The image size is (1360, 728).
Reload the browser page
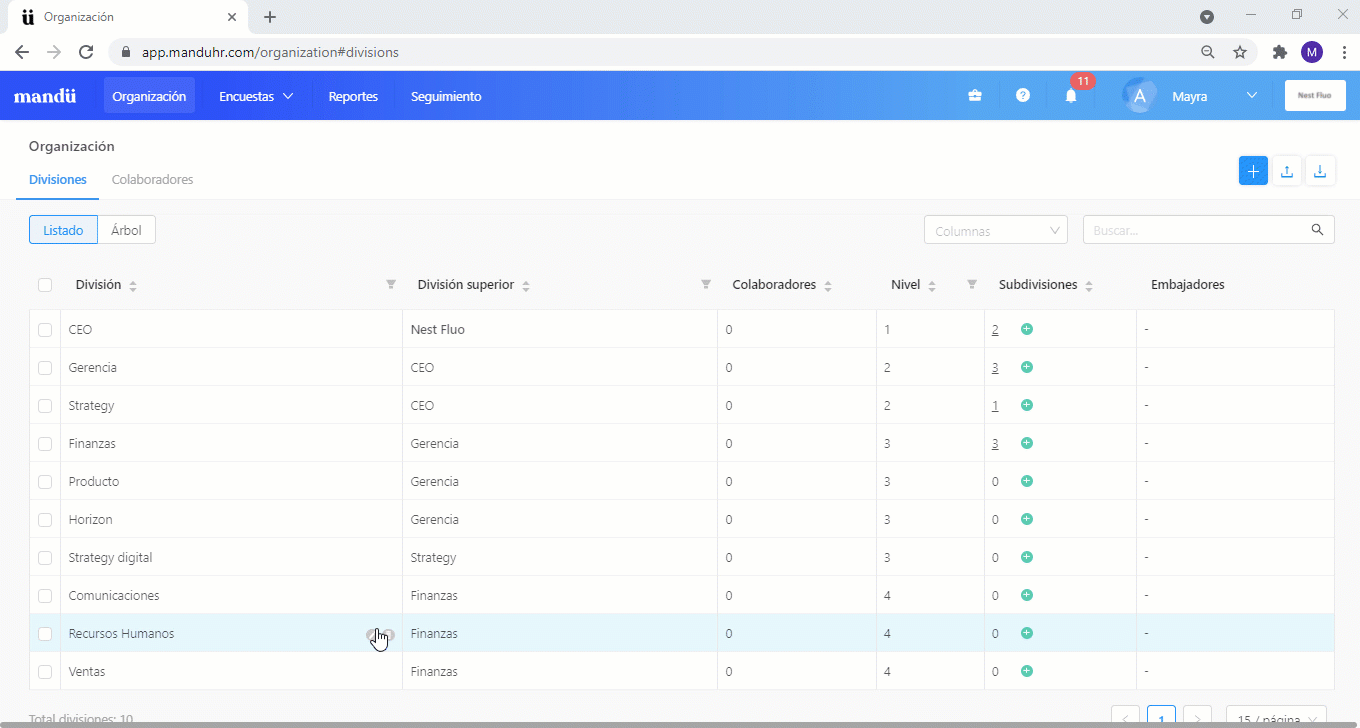[86, 52]
